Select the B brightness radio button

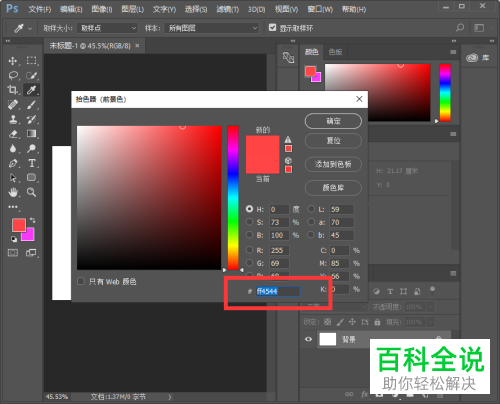(249, 235)
